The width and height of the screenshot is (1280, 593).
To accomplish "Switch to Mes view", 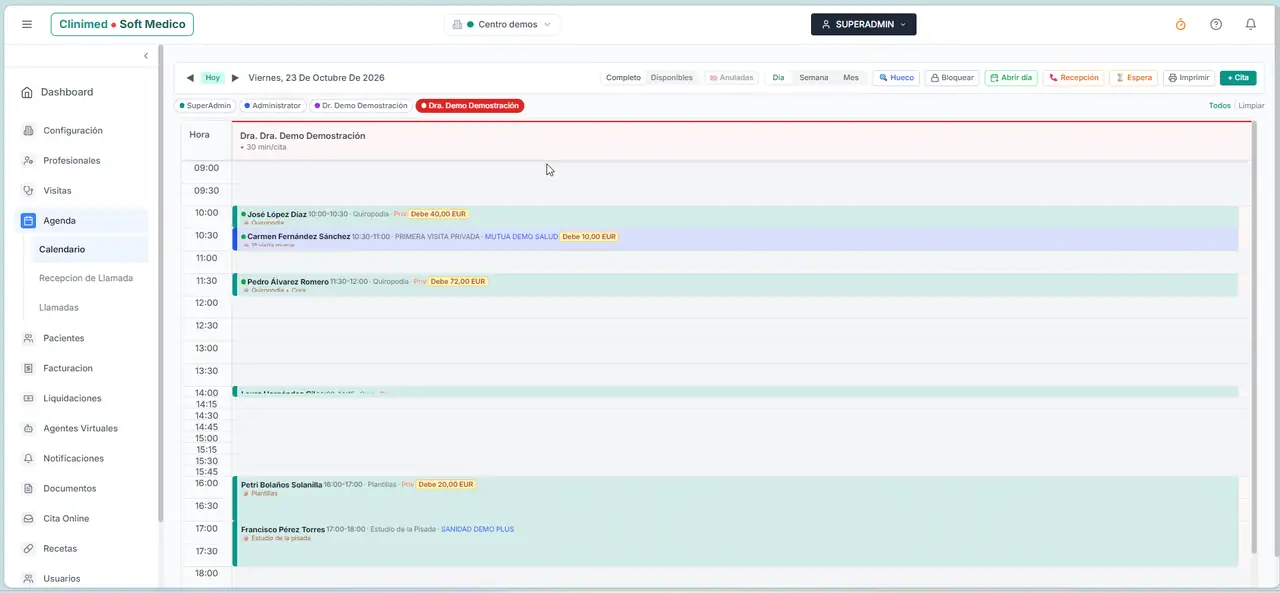I will (x=850, y=78).
